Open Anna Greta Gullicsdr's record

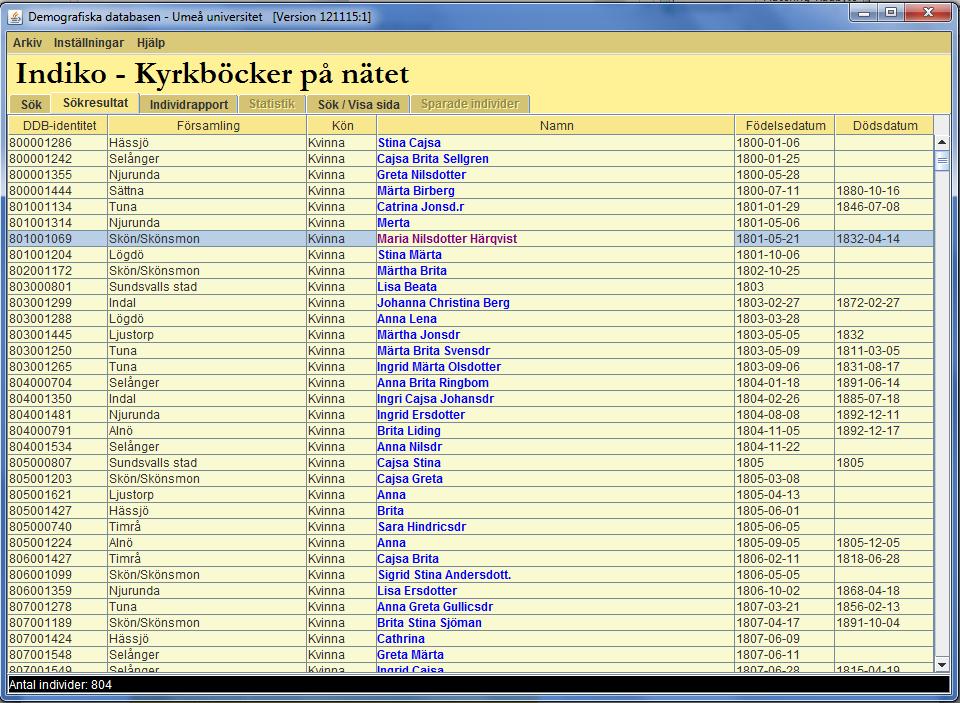click(x=435, y=606)
